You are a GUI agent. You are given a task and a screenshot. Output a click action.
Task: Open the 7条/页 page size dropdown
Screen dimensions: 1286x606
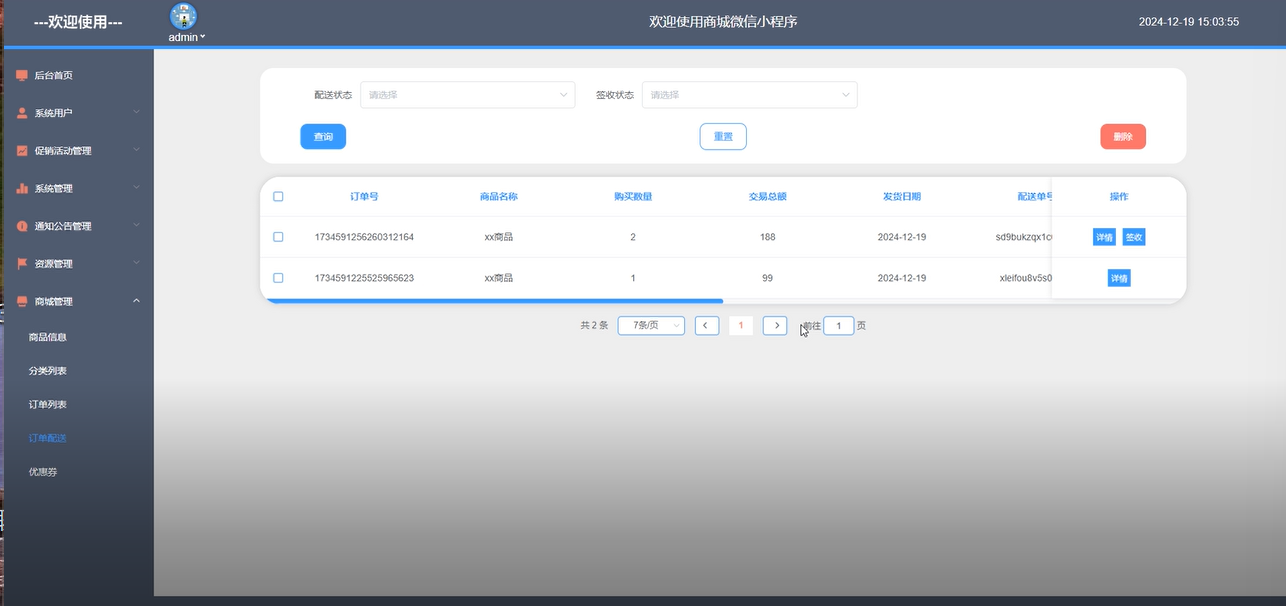coord(651,325)
